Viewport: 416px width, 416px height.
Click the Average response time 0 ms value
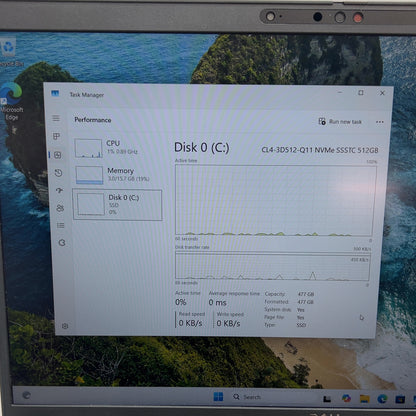click(218, 303)
